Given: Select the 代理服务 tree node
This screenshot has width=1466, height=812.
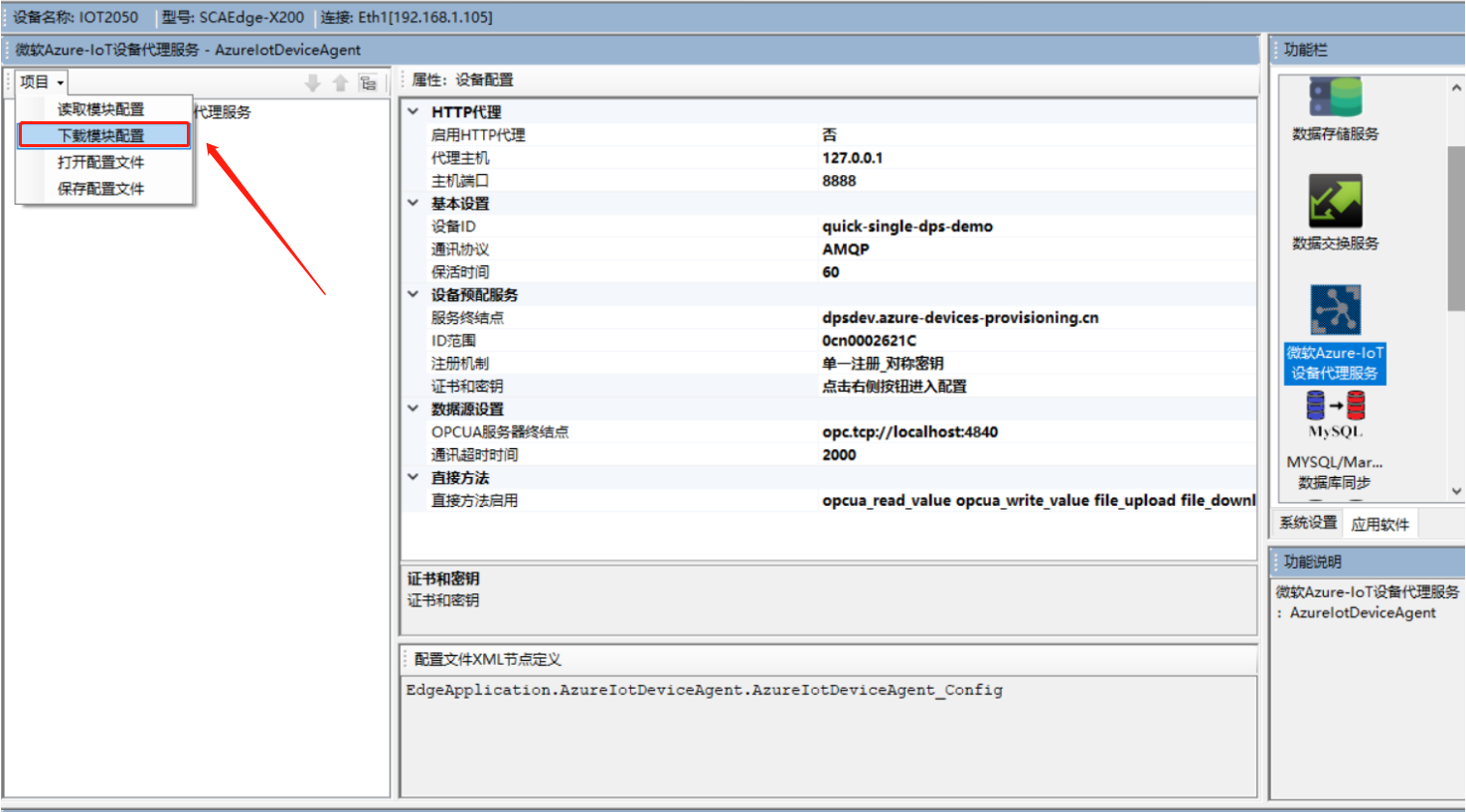Looking at the screenshot, I should point(223,111).
